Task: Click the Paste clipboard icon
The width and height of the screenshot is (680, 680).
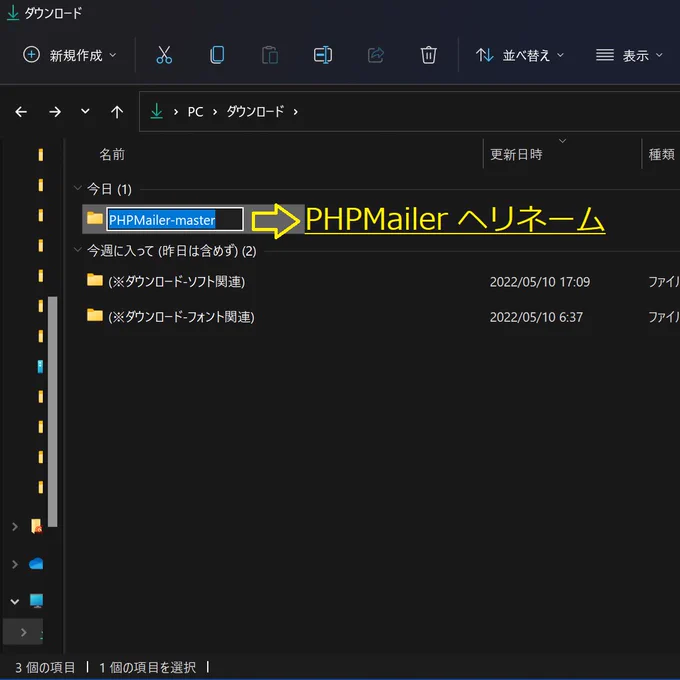Action: [270, 55]
